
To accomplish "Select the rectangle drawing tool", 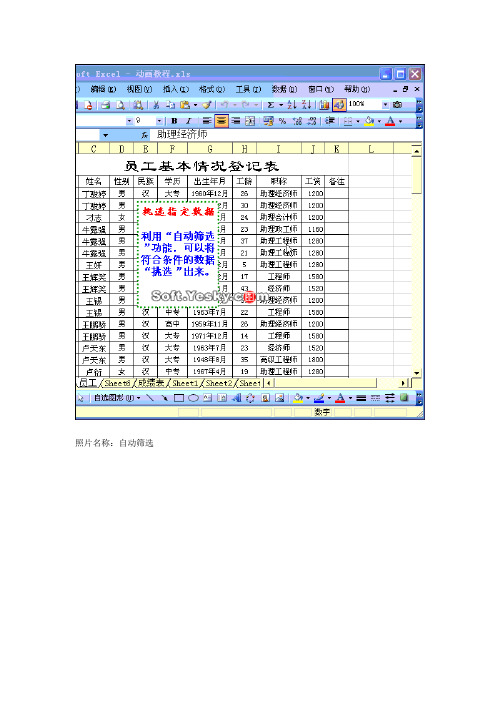I will pos(179,398).
